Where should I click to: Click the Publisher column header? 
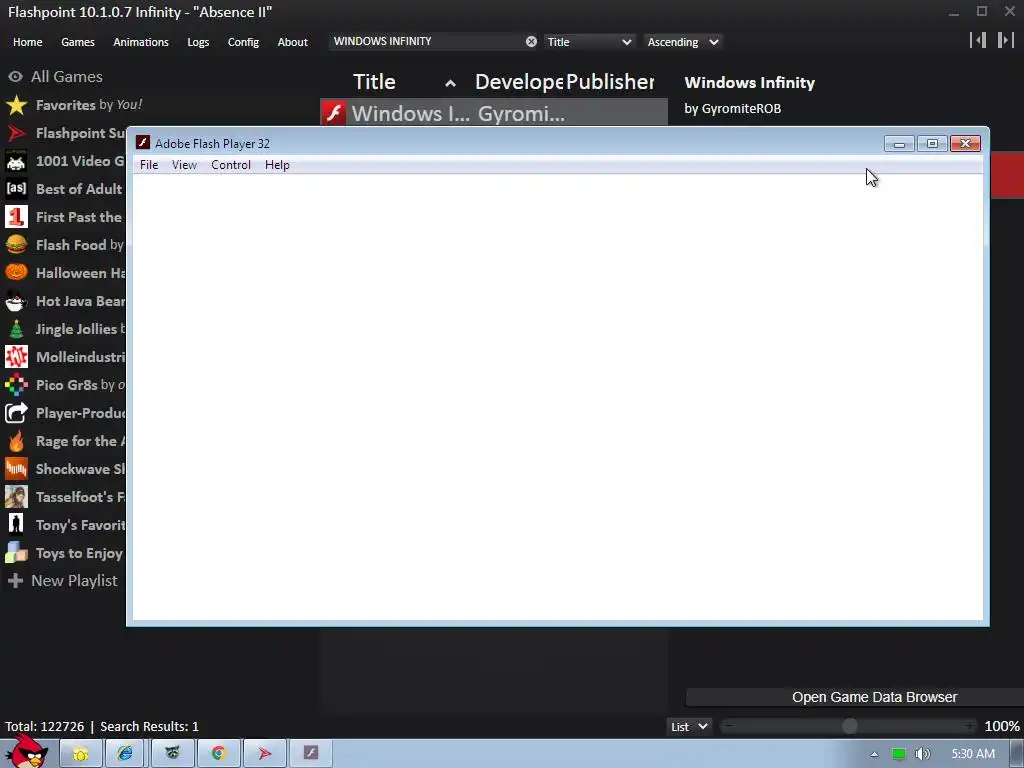pyautogui.click(x=609, y=82)
